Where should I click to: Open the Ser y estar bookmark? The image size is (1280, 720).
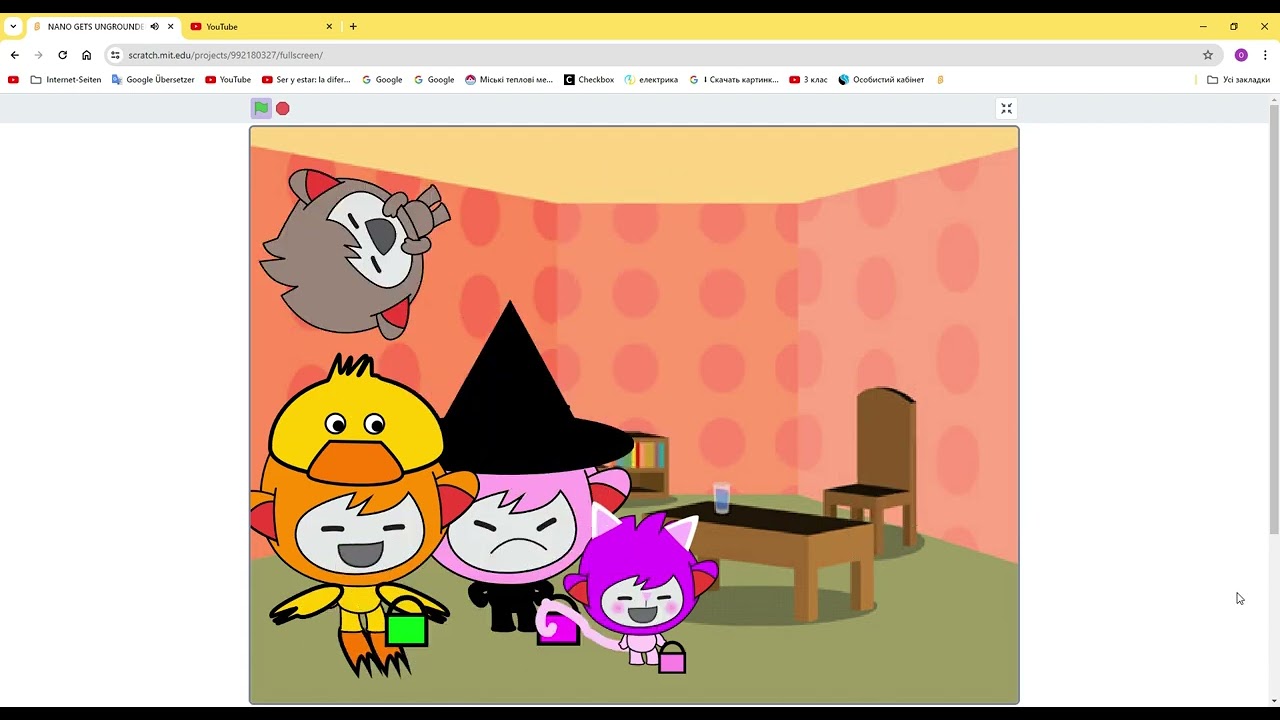pyautogui.click(x=306, y=80)
